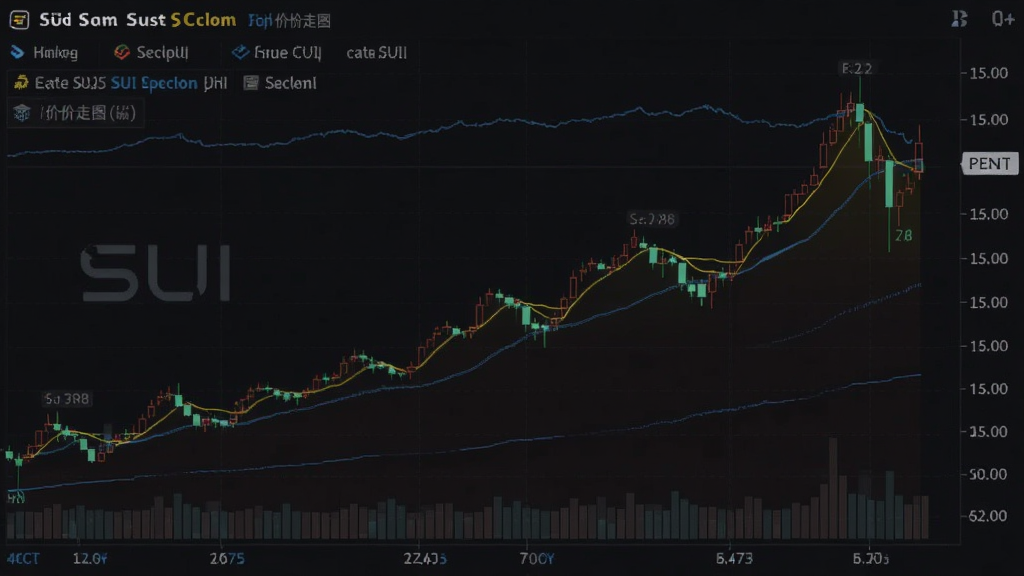Click the 62.00 price axis label

pyautogui.click(x=987, y=516)
